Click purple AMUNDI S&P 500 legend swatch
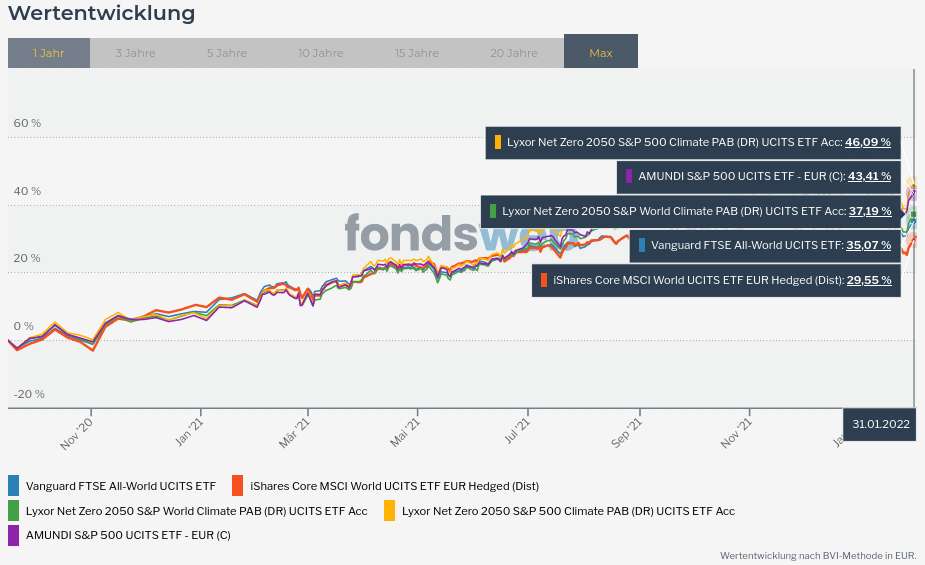Viewport: 925px width, 565px height. coord(14,535)
